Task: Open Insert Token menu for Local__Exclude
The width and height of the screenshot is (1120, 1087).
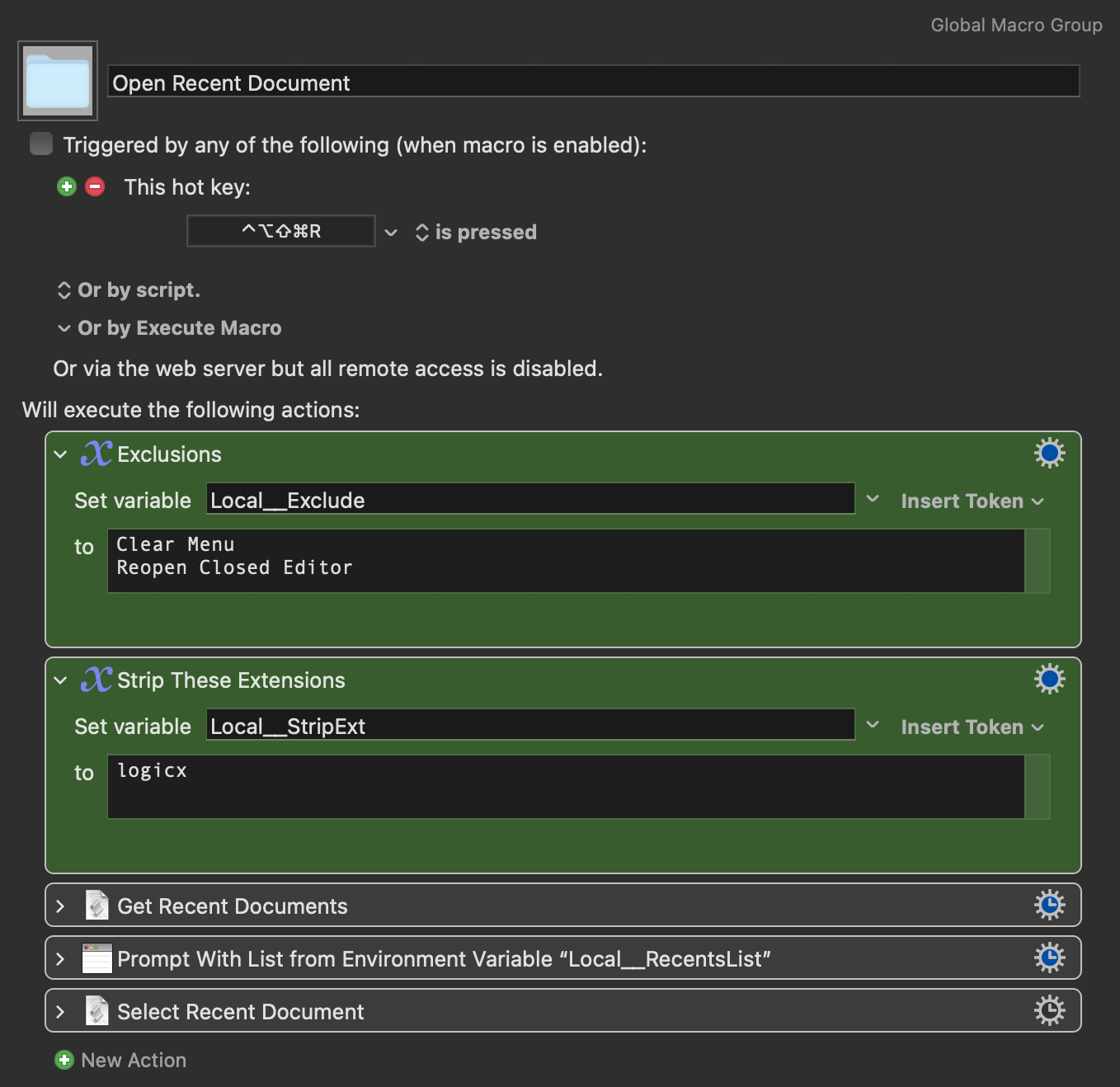Action: 972,501
